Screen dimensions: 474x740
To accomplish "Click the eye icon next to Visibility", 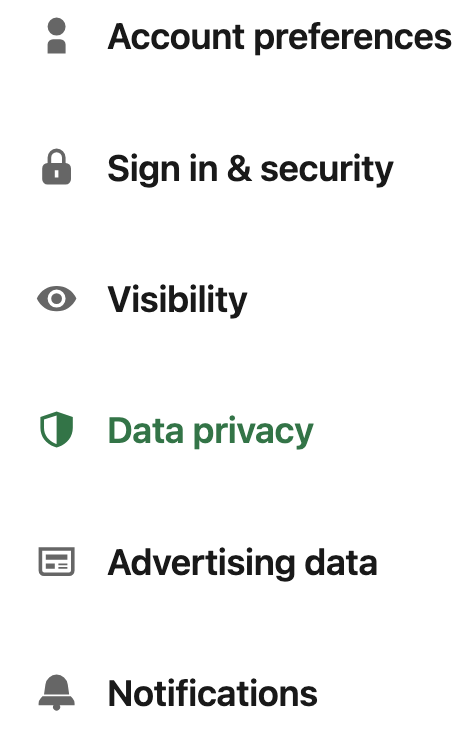I will pos(57,299).
